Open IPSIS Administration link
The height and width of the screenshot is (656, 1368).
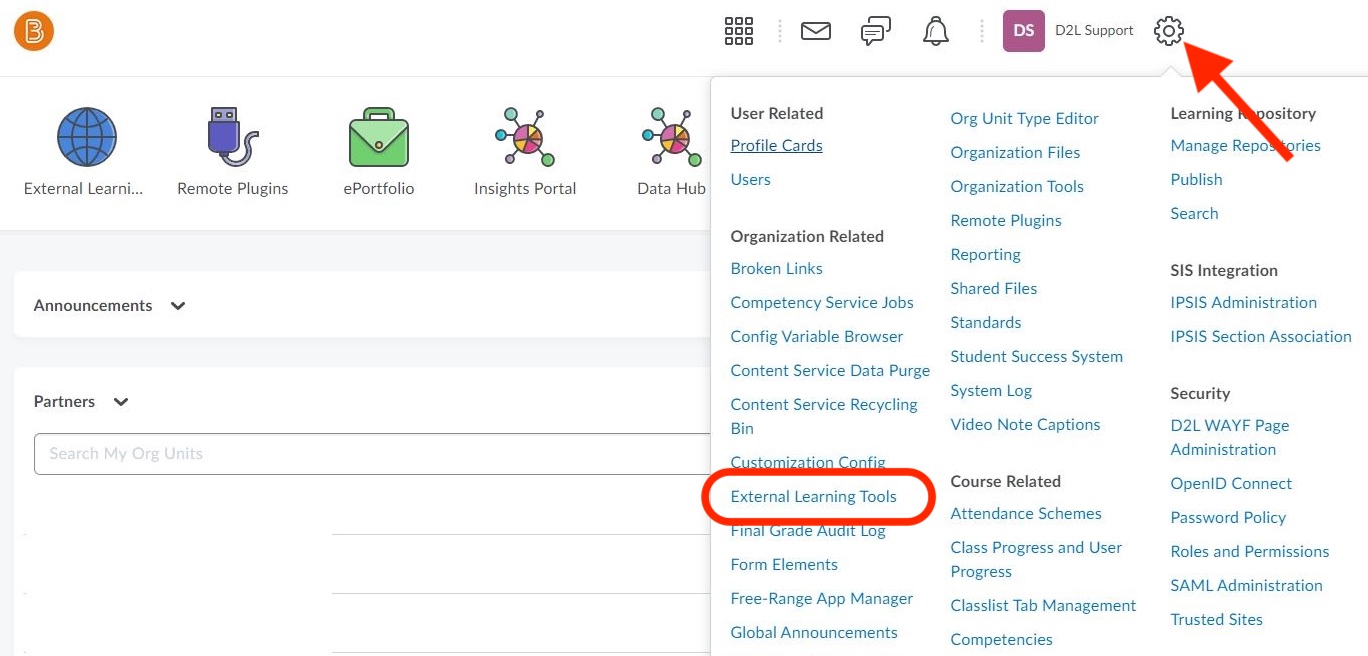click(1243, 303)
